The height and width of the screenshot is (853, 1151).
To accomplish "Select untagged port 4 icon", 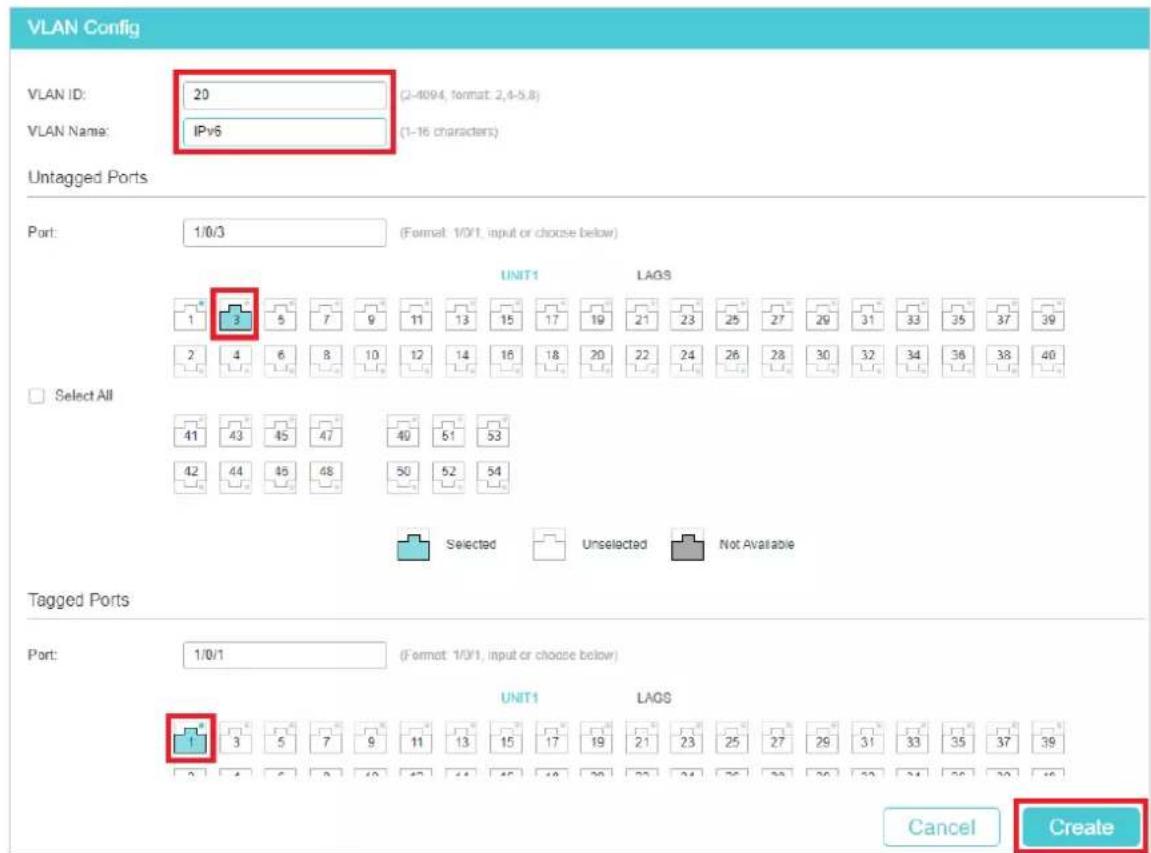I will coord(236,360).
